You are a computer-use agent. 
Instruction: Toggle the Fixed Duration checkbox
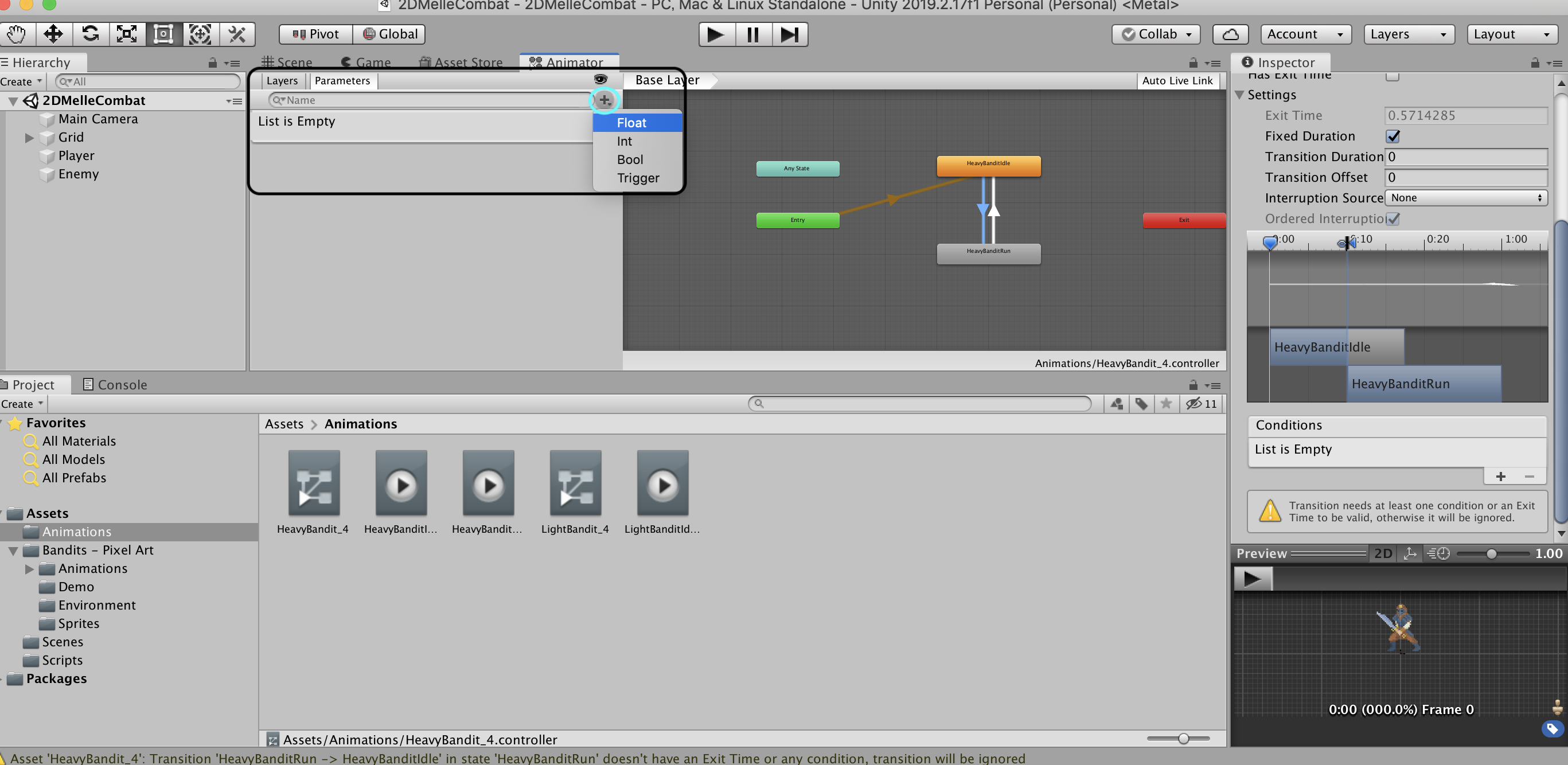1393,136
